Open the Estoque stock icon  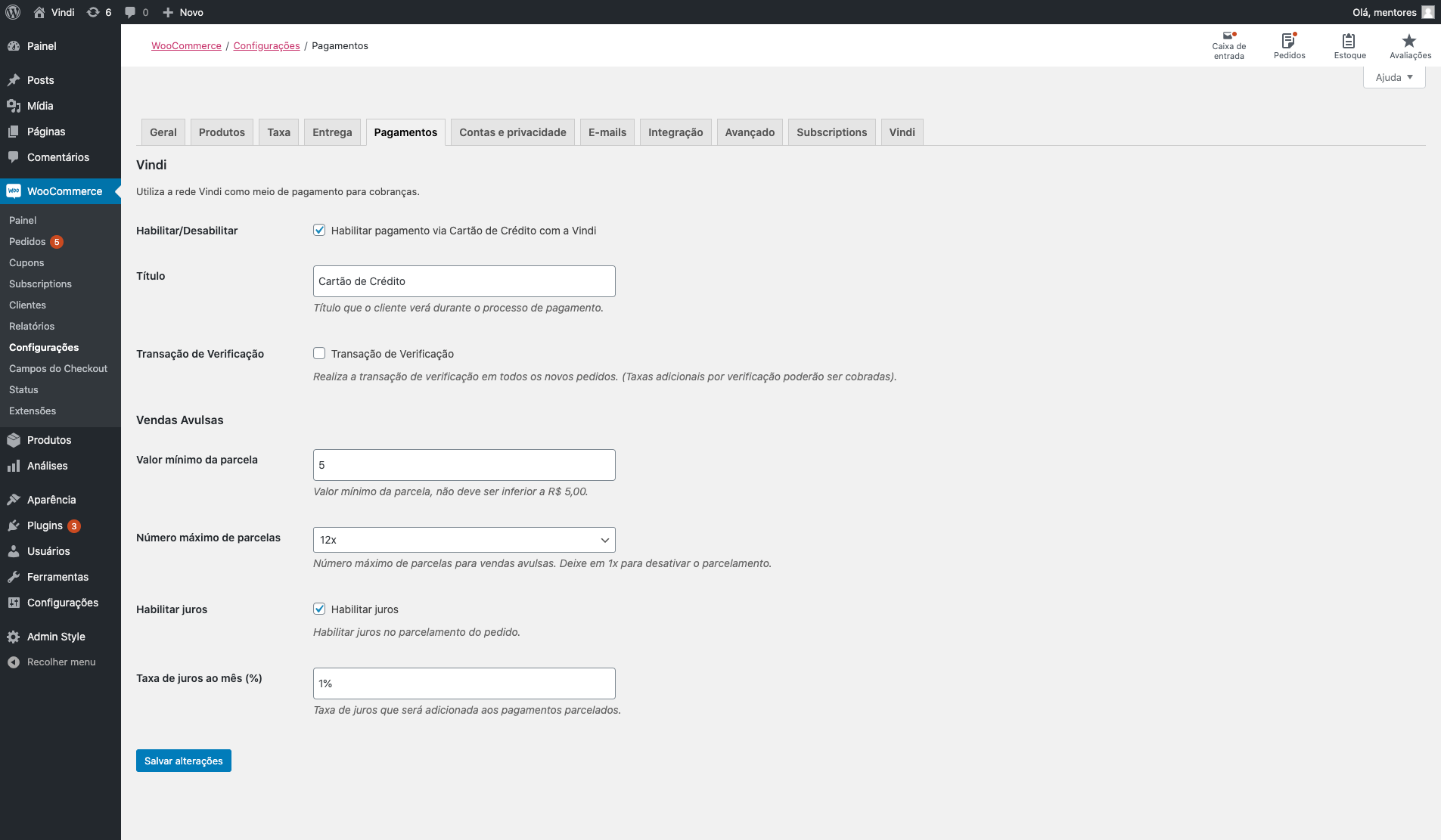[x=1349, y=41]
